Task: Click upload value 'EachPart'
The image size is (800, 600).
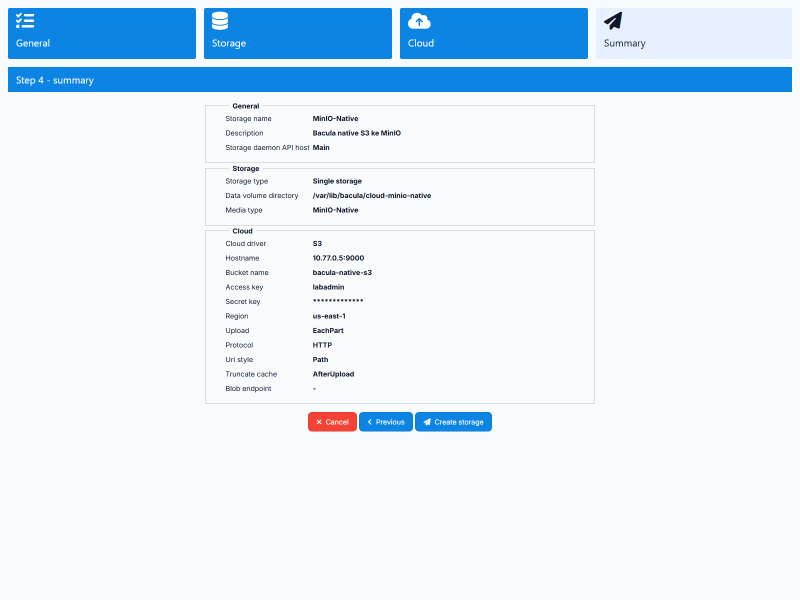Action: pos(328,331)
